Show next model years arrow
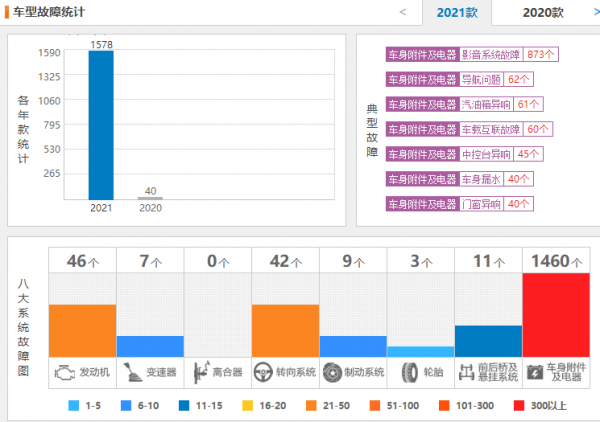Image resolution: width=600 pixels, height=422 pixels. pos(597,12)
